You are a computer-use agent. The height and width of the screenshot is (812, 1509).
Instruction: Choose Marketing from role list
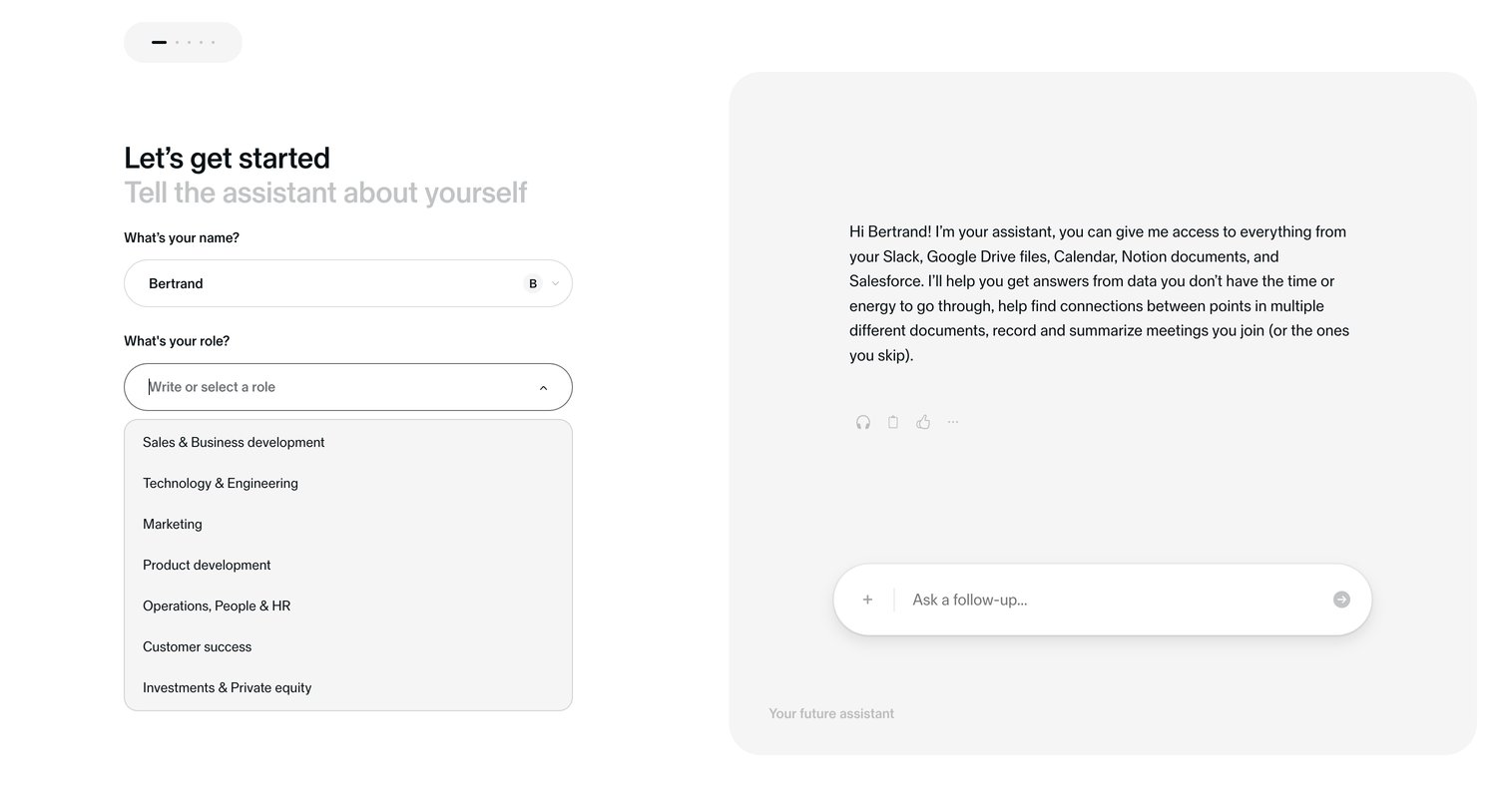coord(348,524)
